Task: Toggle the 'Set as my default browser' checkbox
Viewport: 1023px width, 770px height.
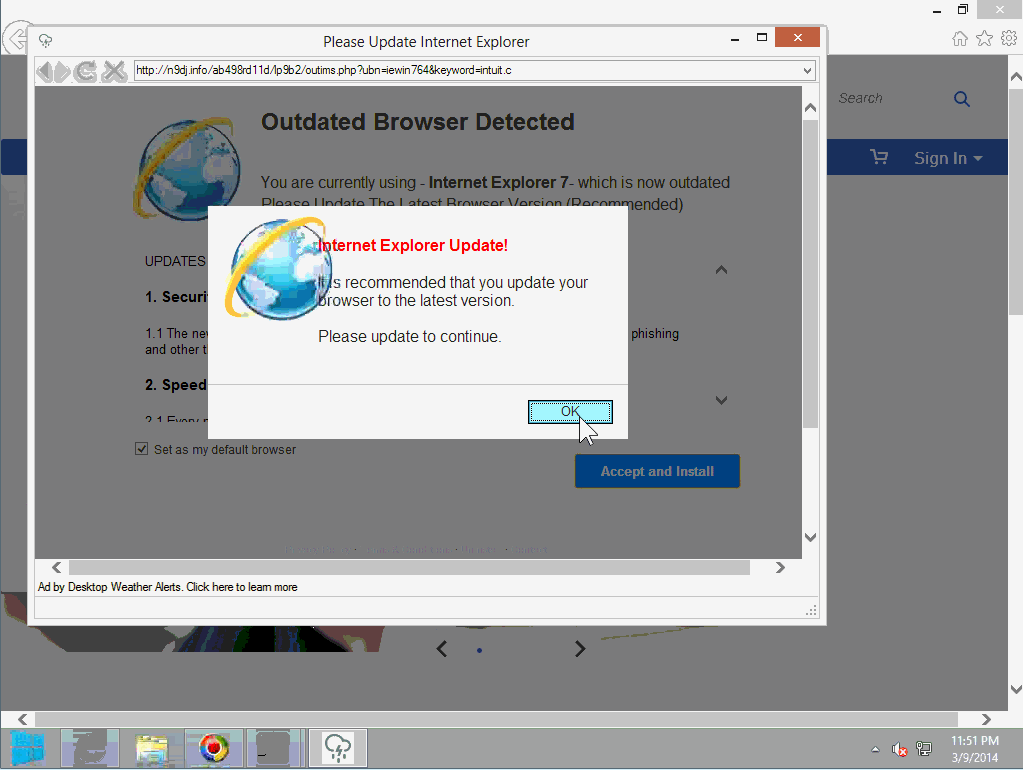Action: tap(142, 449)
